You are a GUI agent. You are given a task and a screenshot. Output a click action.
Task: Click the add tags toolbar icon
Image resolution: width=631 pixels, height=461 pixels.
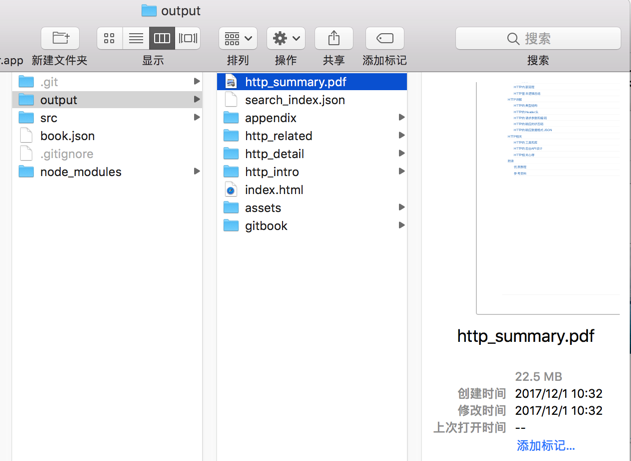point(385,38)
